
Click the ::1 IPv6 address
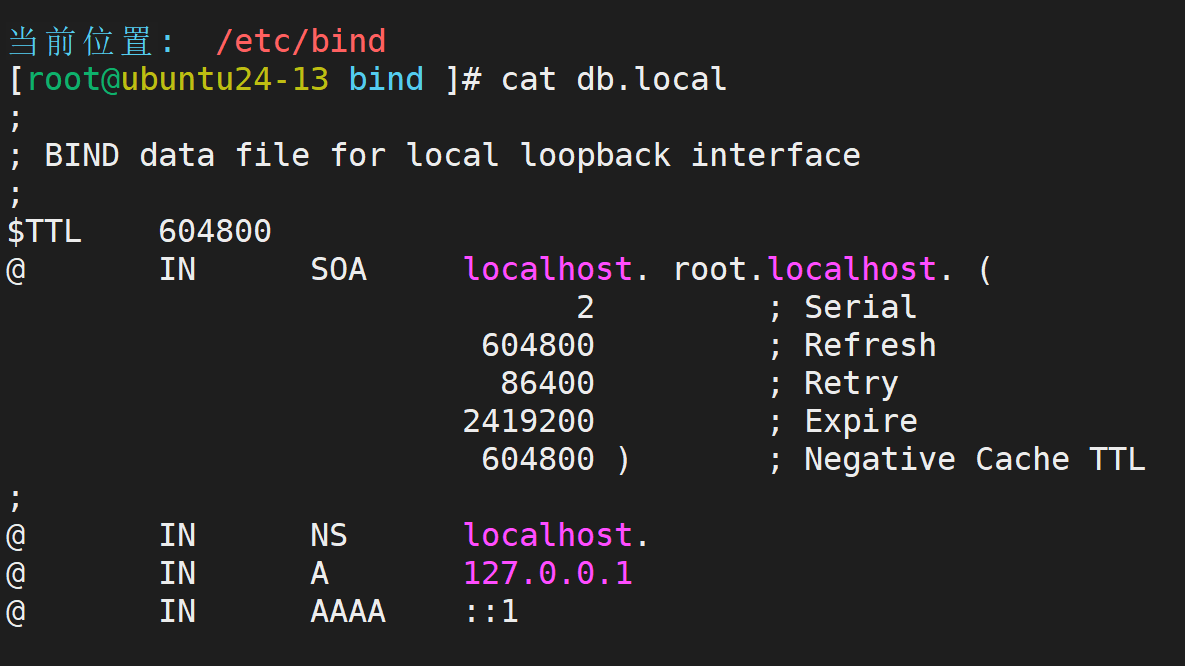(x=491, y=612)
